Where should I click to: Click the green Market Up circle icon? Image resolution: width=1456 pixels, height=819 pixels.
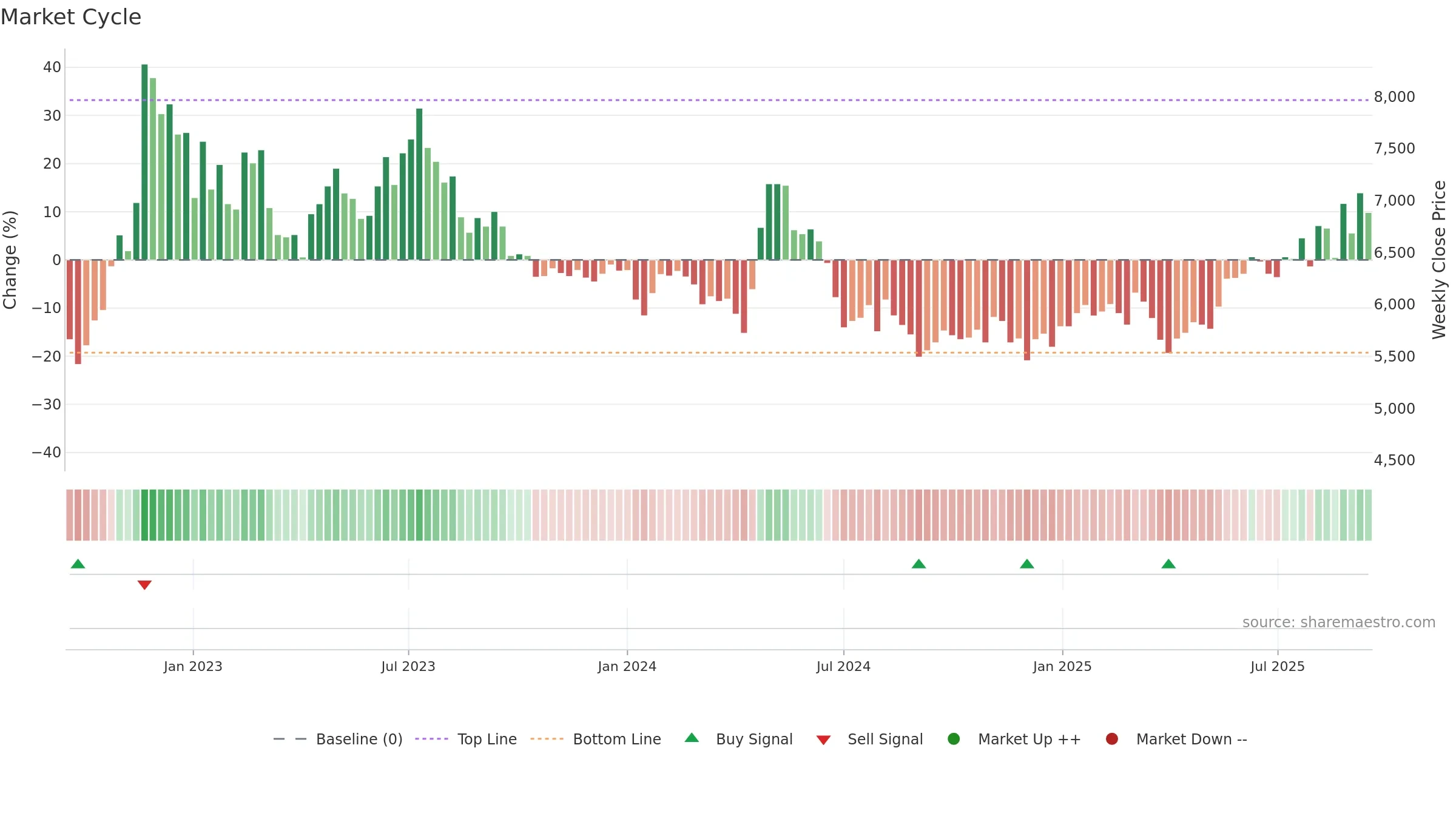coord(954,739)
